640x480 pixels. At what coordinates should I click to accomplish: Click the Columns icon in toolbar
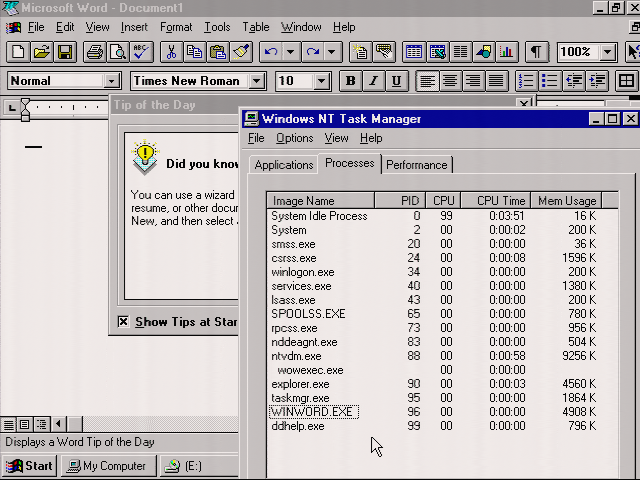click(x=460, y=52)
